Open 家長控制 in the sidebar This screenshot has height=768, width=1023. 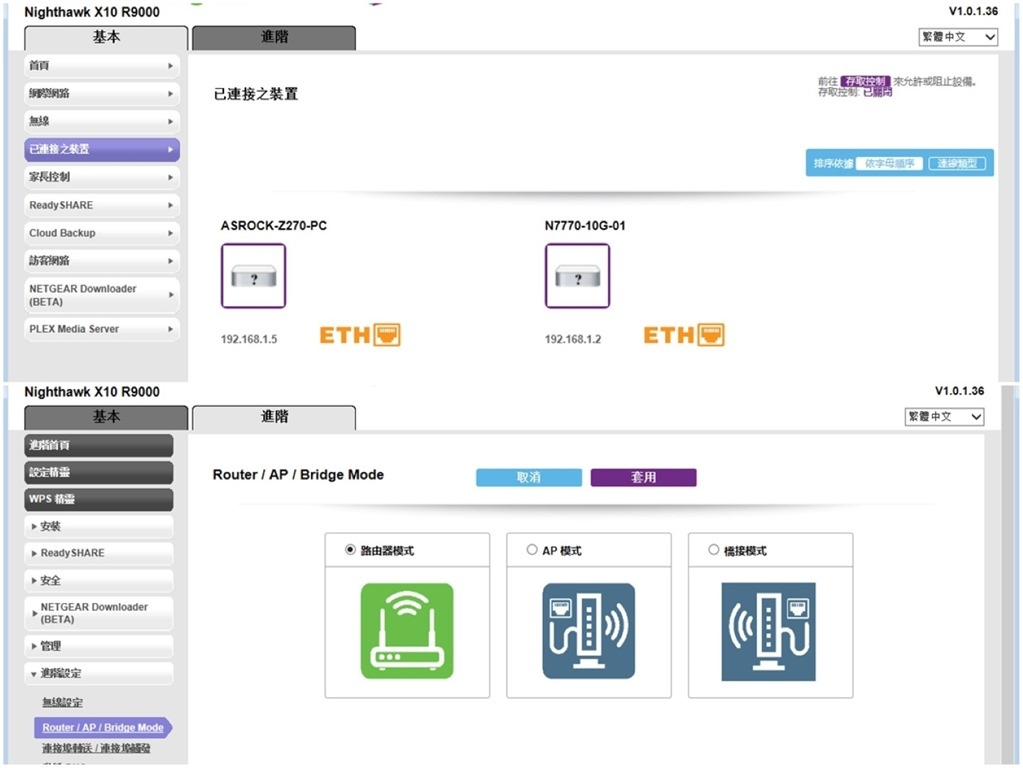pos(102,177)
